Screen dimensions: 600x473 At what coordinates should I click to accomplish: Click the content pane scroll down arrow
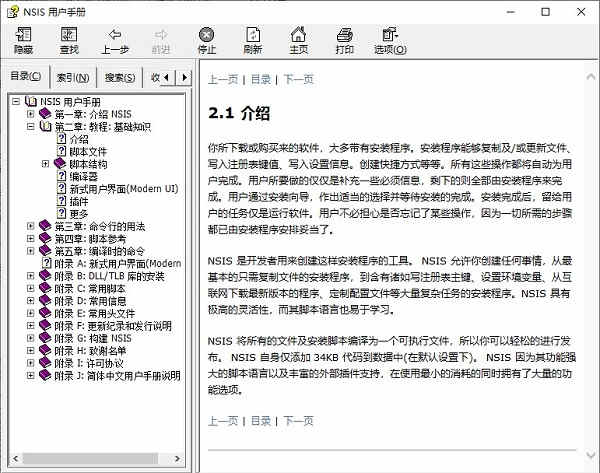(590, 455)
